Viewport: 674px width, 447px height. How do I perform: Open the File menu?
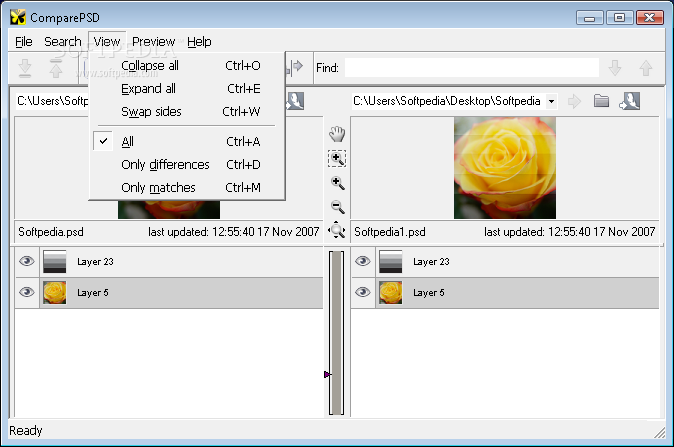click(x=24, y=42)
